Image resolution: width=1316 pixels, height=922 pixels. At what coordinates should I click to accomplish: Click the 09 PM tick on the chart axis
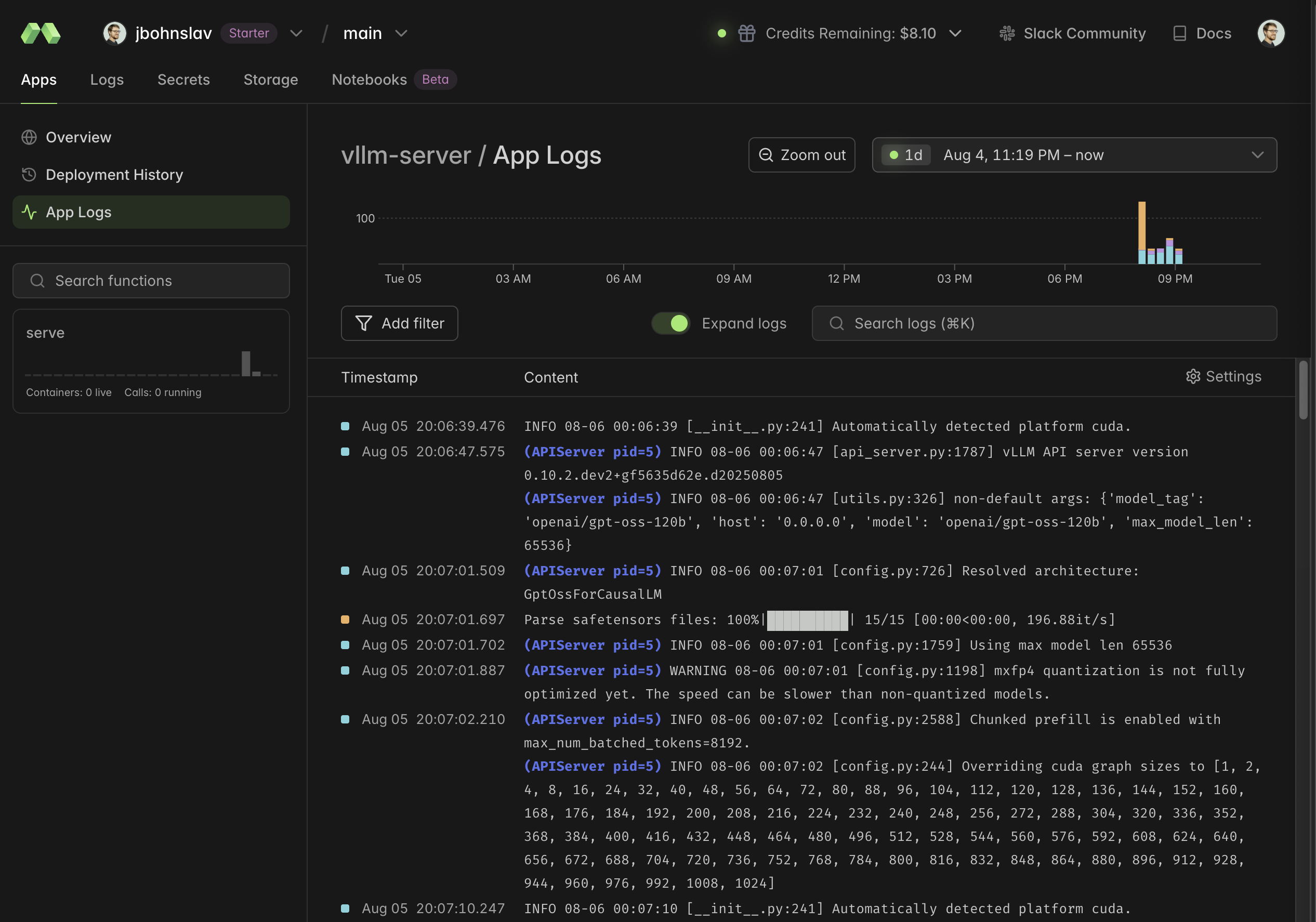click(x=1175, y=279)
